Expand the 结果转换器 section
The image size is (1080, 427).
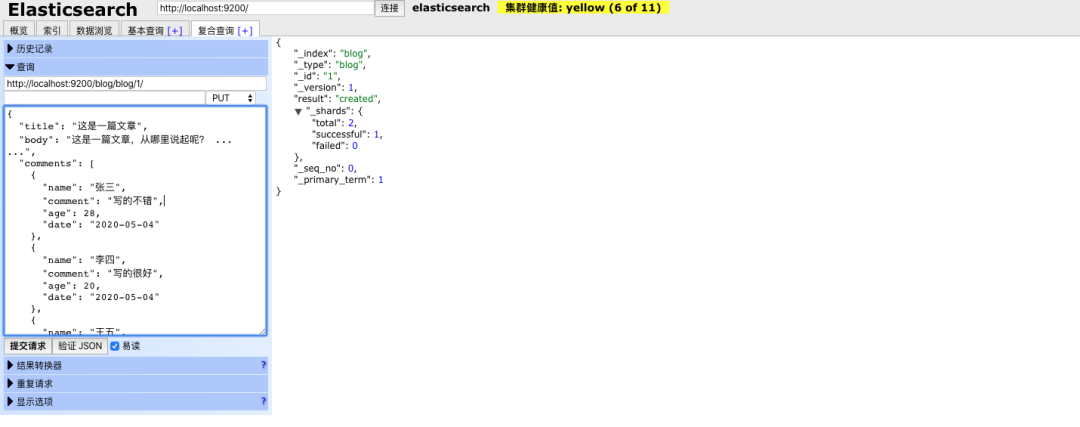136,365
